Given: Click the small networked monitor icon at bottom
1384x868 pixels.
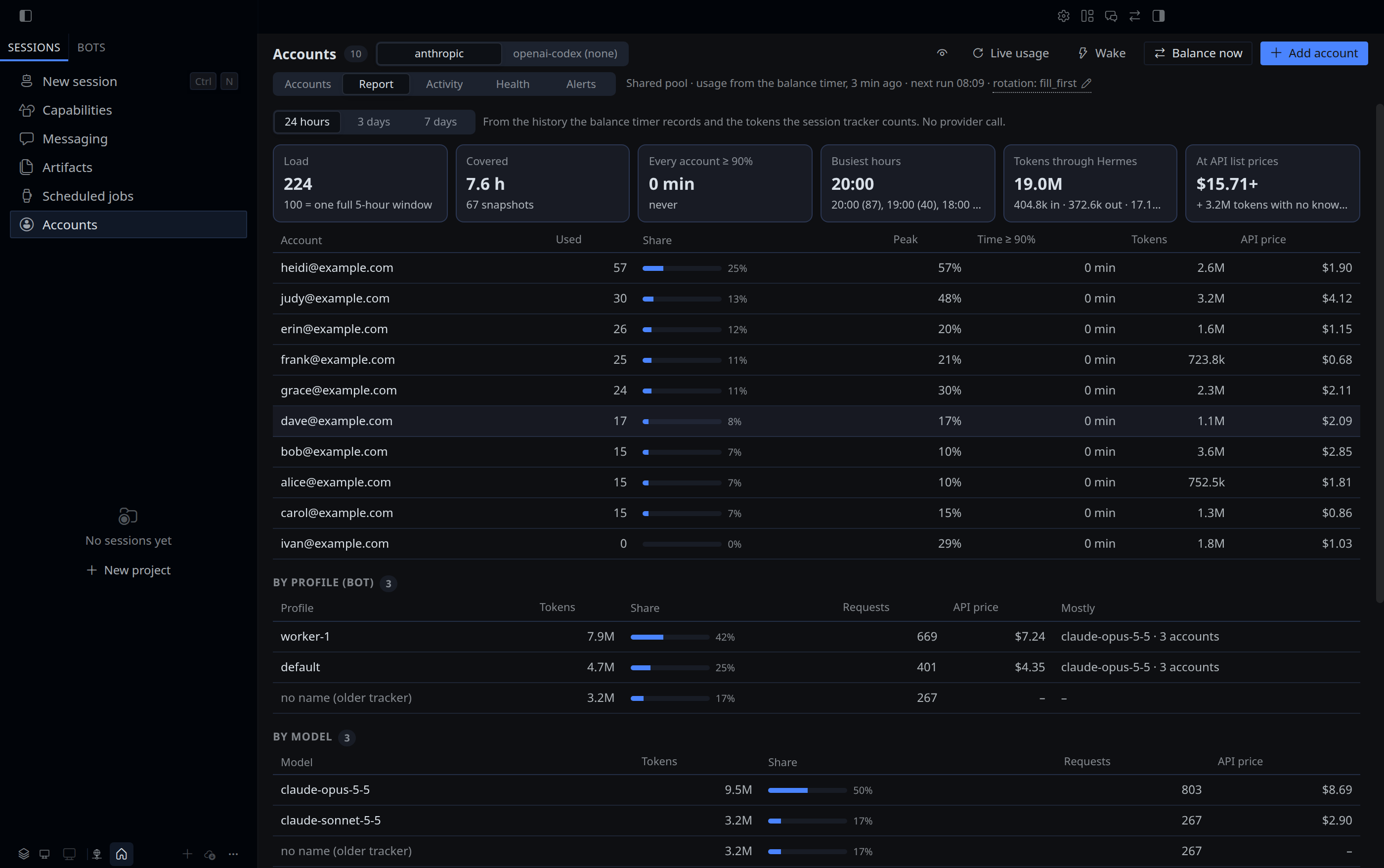Looking at the screenshot, I should pyautogui.click(x=44, y=854).
